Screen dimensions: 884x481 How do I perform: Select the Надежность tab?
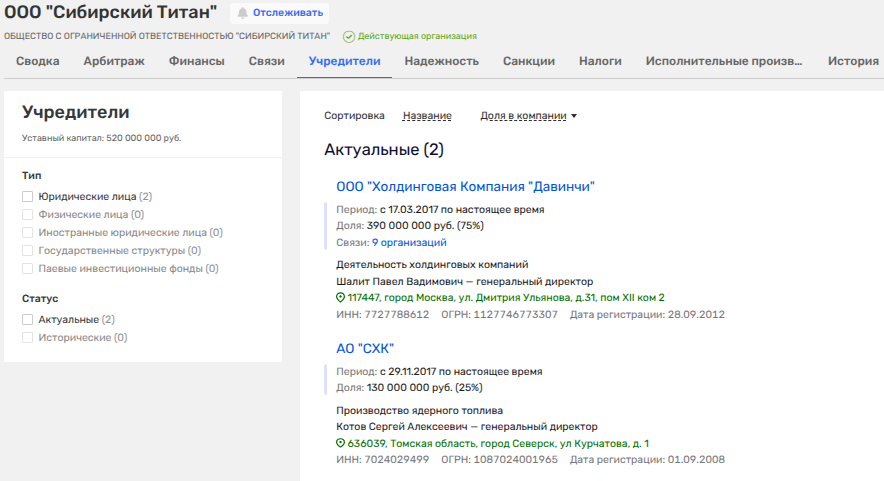coord(441,61)
